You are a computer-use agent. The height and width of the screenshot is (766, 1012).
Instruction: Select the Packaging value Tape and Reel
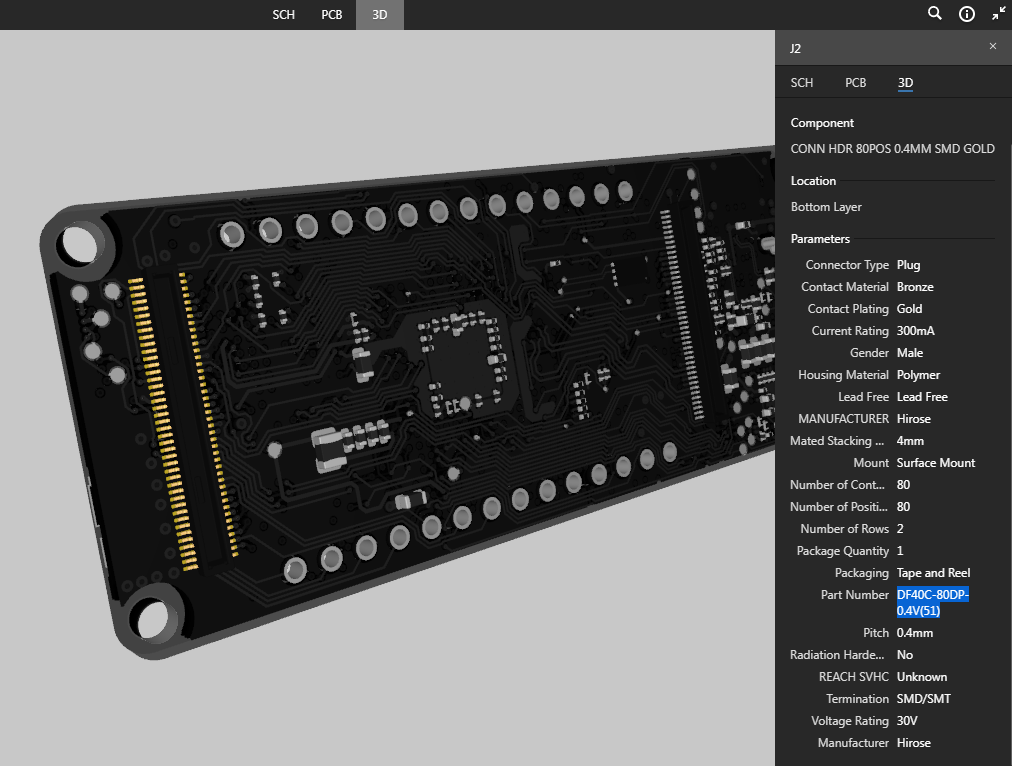tap(933, 572)
